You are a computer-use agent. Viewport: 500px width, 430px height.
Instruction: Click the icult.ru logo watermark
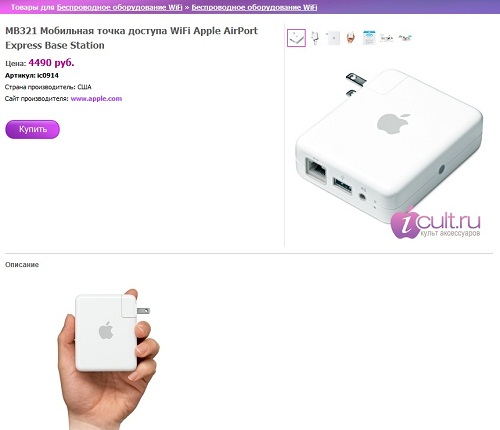[x=436, y=223]
